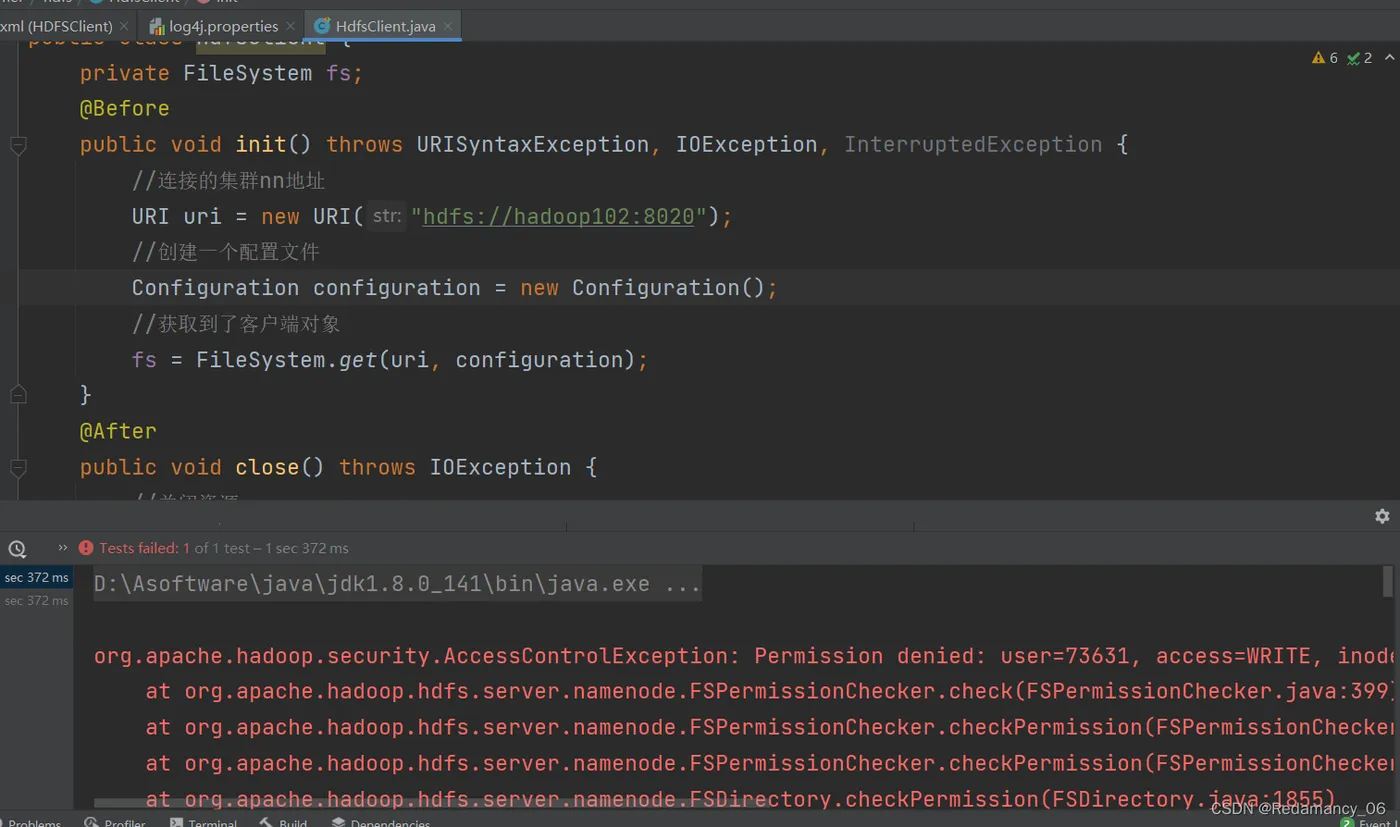Viewport: 1400px width, 827px height.
Task: Open the Dependencies tool window
Action: point(381,822)
